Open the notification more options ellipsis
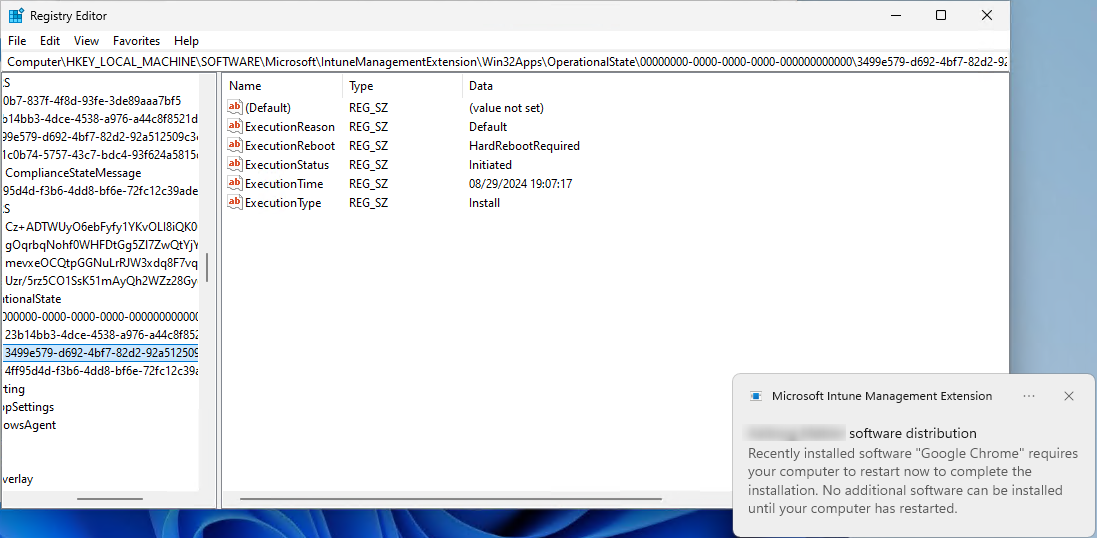 [1029, 396]
